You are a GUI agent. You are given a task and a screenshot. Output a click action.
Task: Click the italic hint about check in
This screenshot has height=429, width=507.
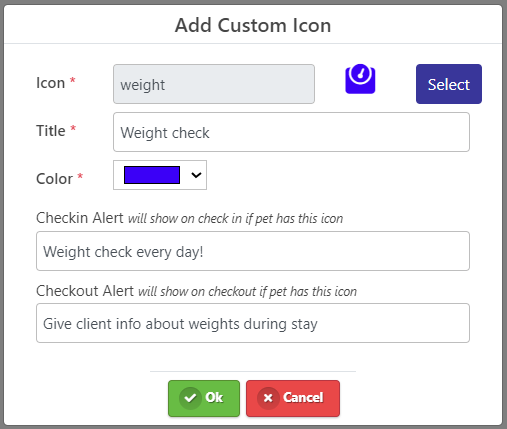[x=236, y=219]
